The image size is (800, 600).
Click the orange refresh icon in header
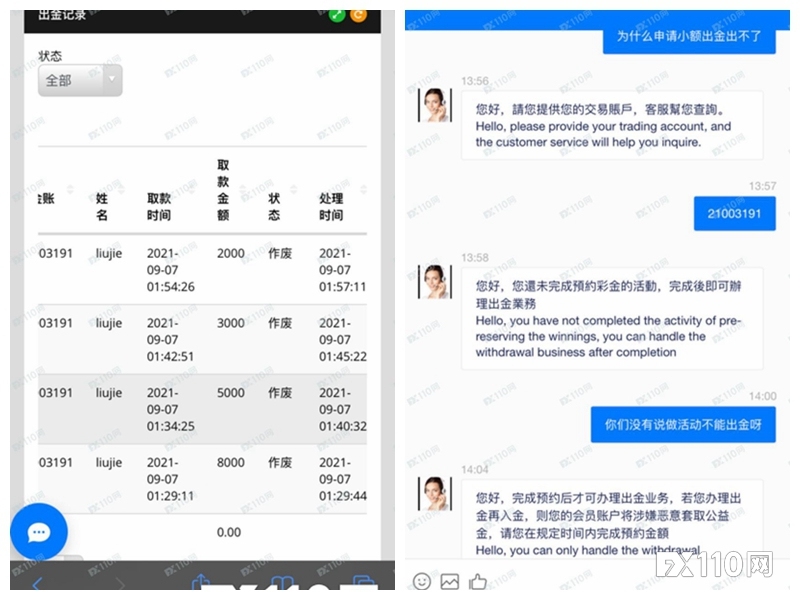point(358,14)
